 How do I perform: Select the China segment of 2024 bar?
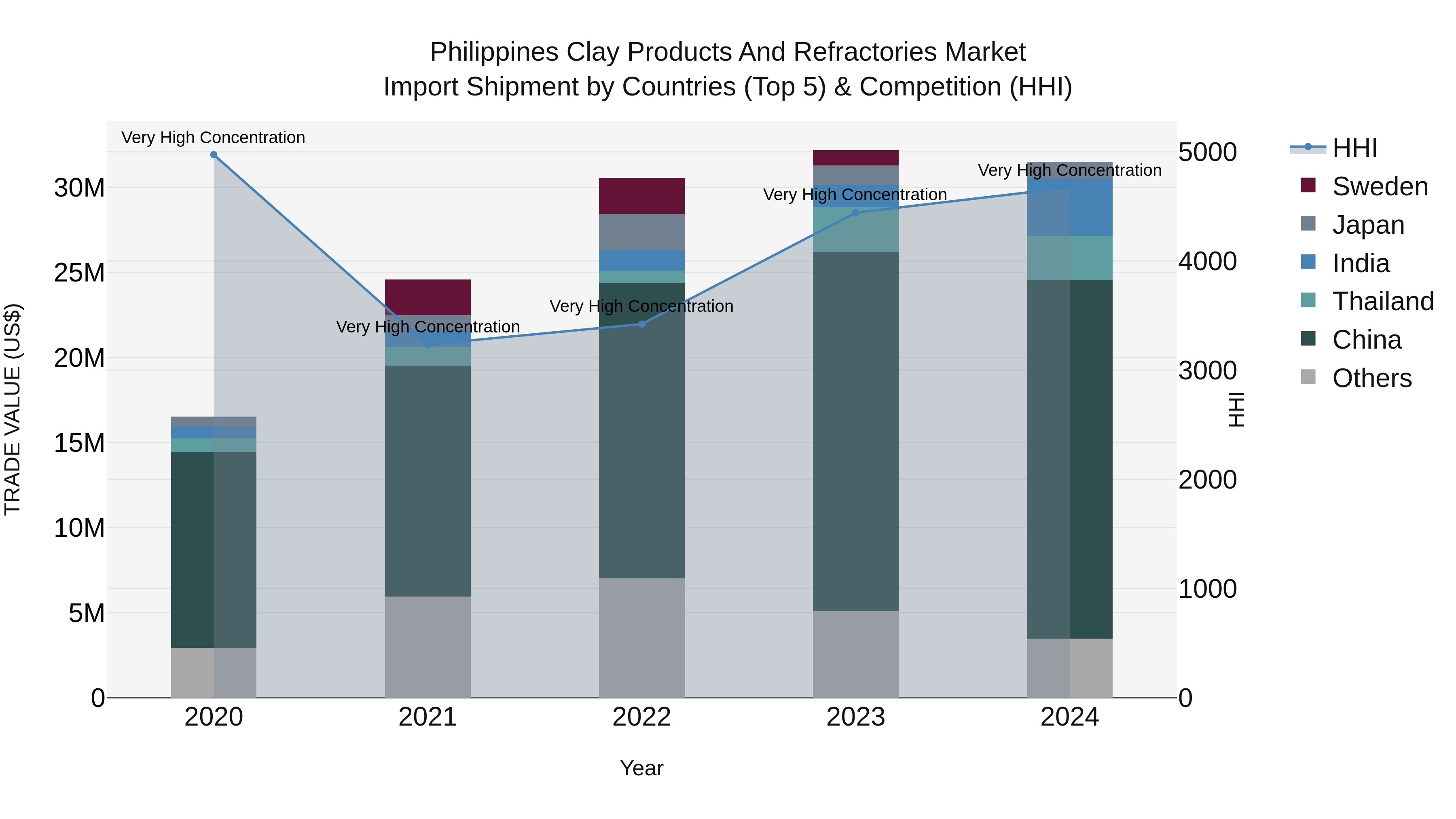1070,459
